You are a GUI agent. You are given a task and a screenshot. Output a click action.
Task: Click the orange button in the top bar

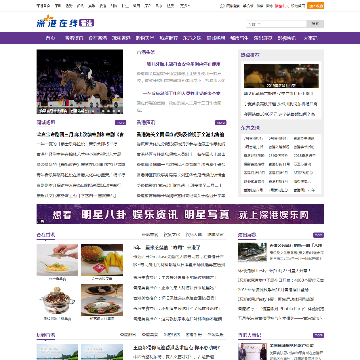coord(315,6)
